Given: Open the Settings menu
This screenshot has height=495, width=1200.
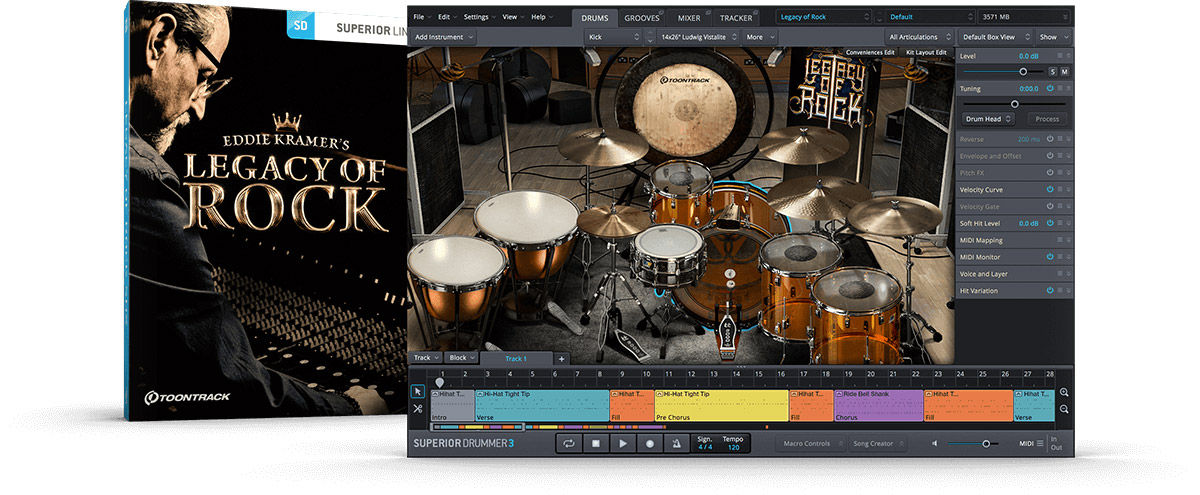Looking at the screenshot, I should (x=479, y=17).
